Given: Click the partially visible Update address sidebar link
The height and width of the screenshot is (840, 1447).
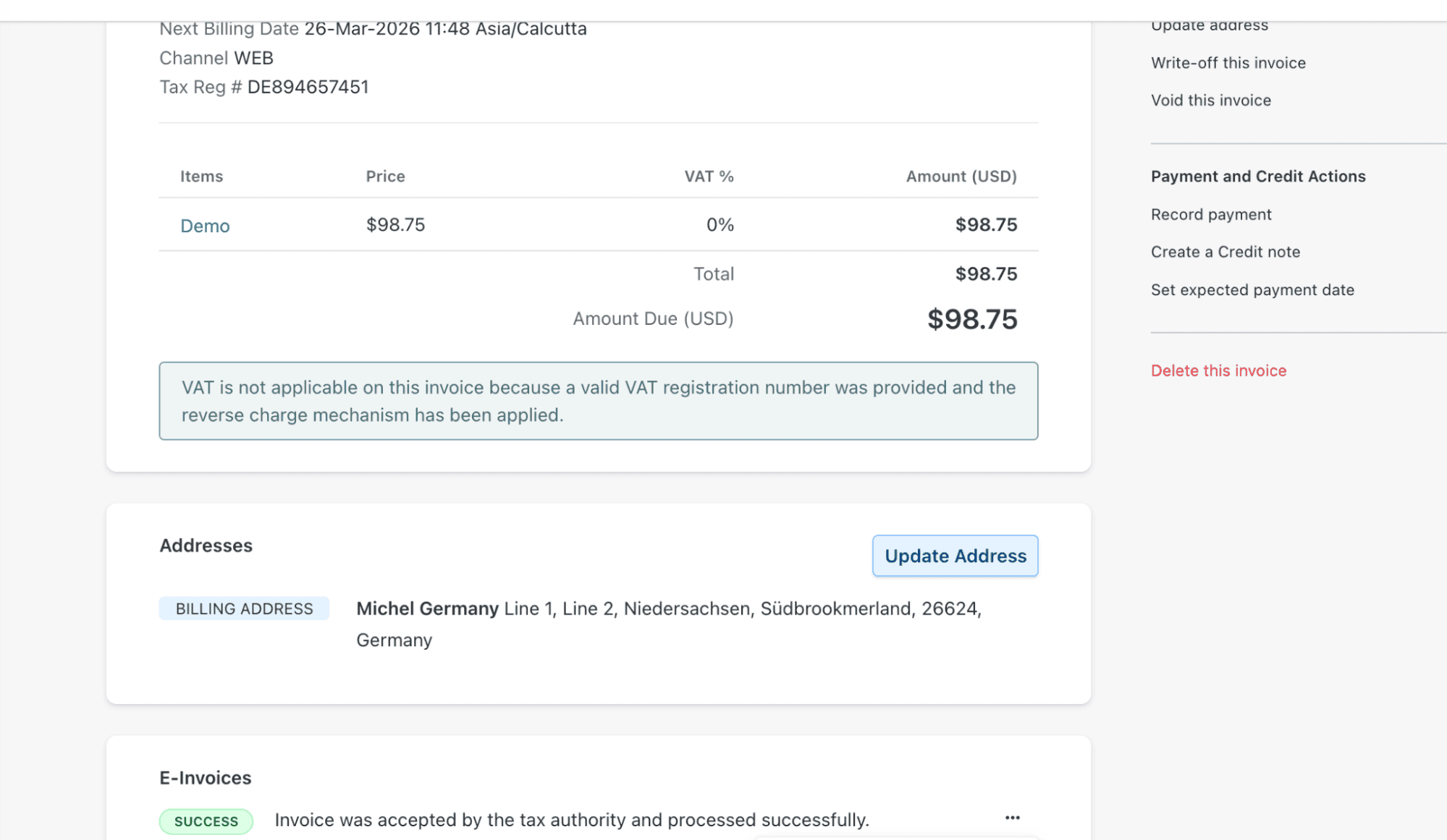Looking at the screenshot, I should click(1209, 26).
